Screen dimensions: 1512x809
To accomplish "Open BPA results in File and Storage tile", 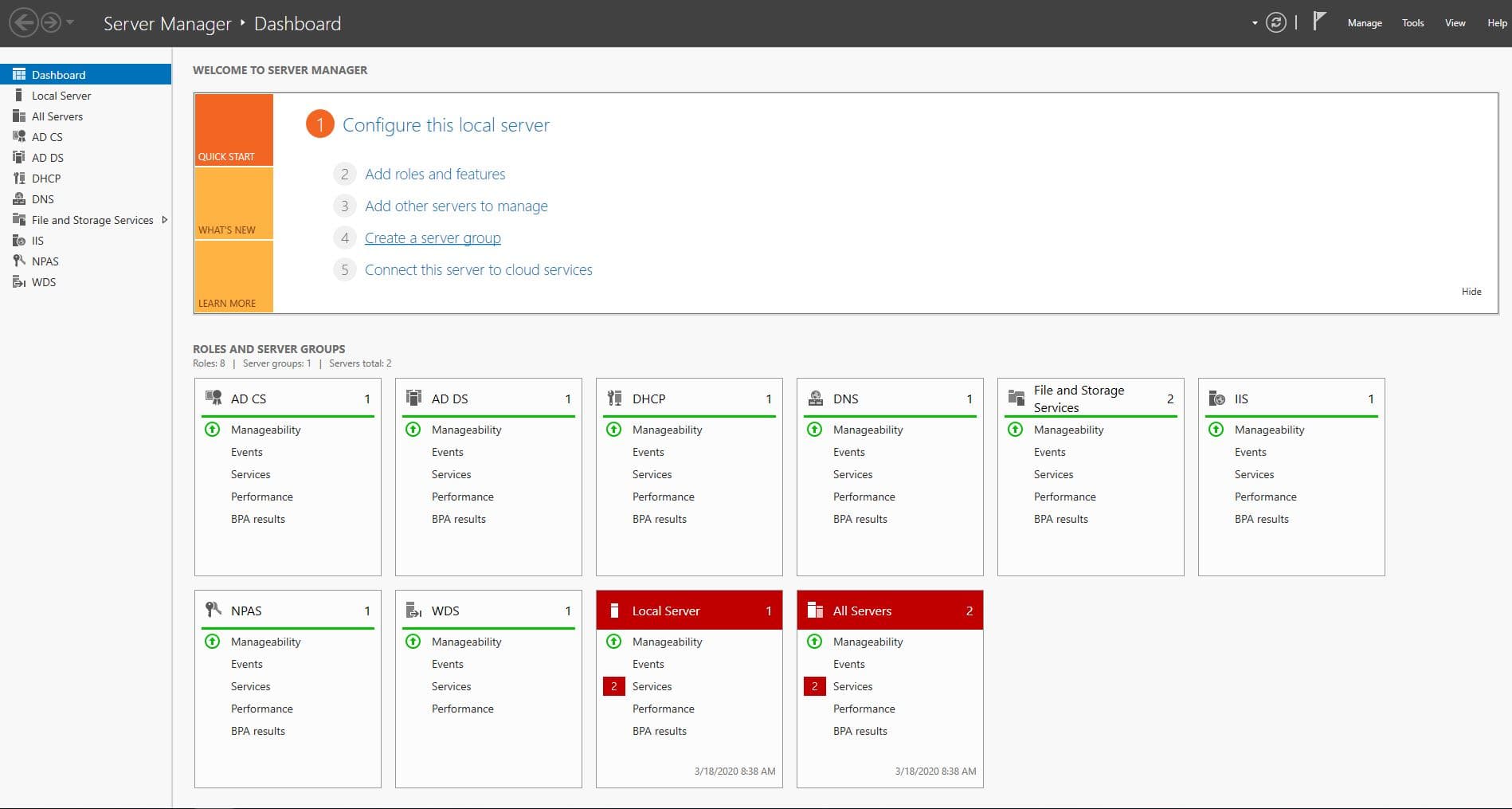I will click(x=1061, y=519).
